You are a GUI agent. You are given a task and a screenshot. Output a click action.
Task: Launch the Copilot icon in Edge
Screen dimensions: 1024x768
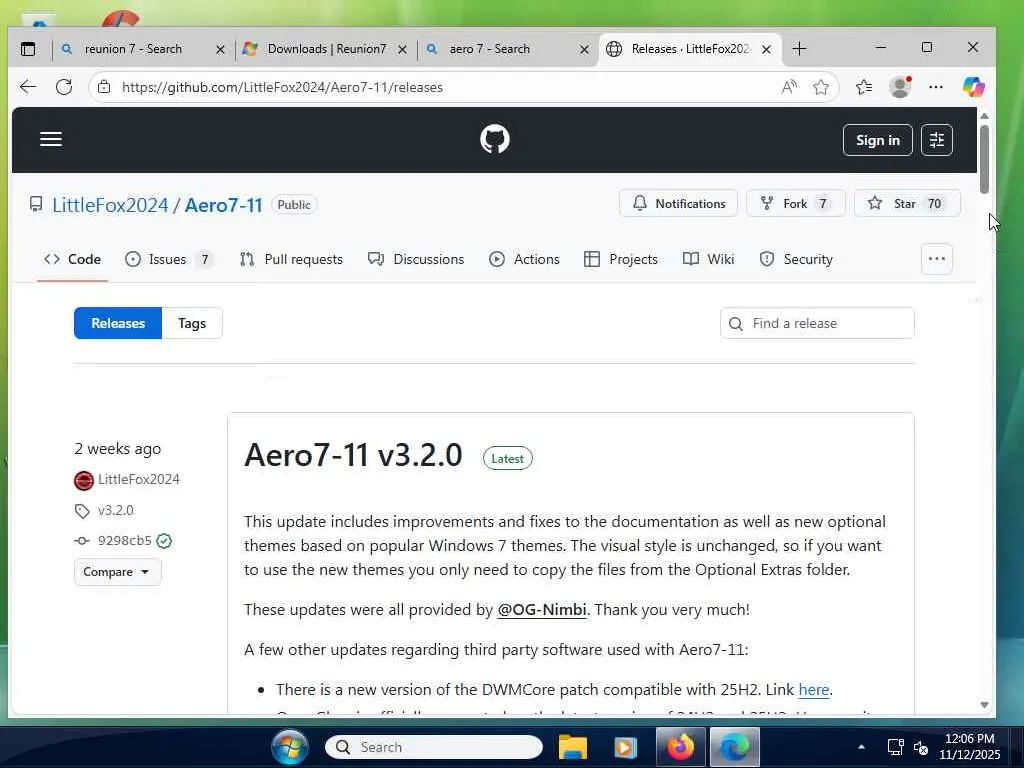(973, 87)
